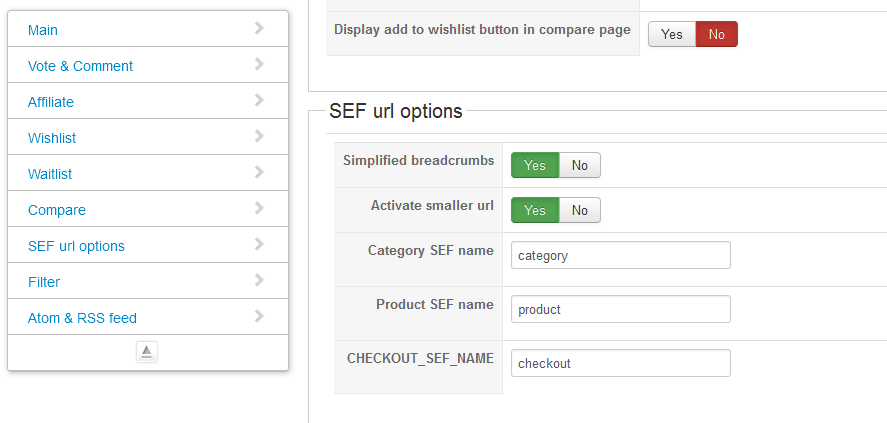
Task: Click the chevron arrow beside Vote & Comment
Action: point(259,65)
